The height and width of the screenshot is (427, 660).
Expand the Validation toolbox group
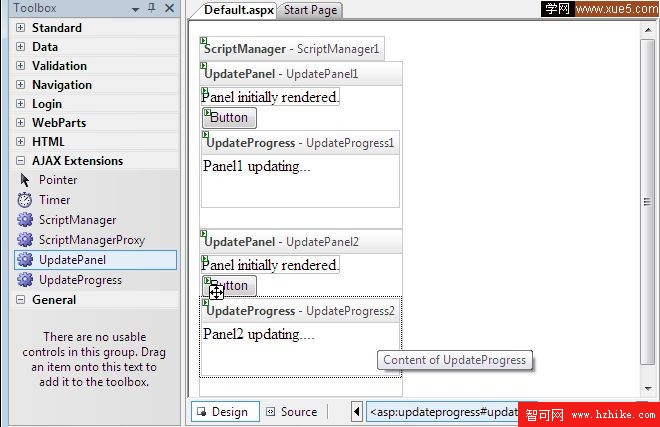point(20,66)
